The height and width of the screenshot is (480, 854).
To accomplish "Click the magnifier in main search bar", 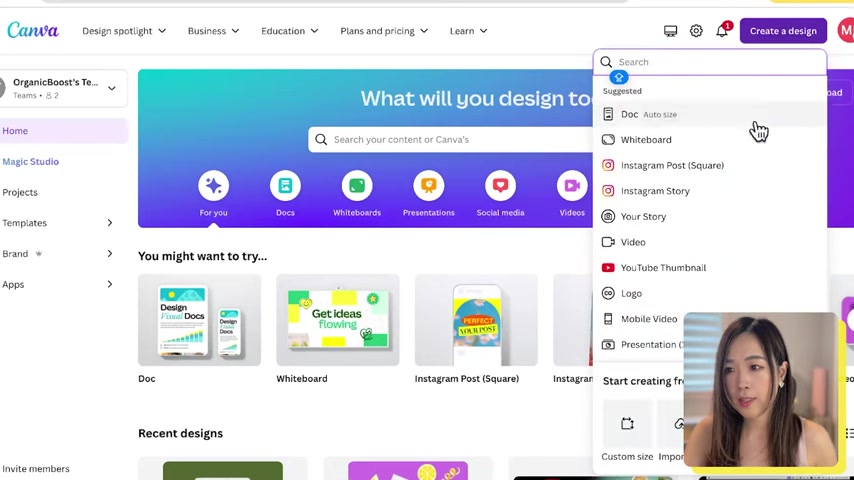I will coord(321,139).
